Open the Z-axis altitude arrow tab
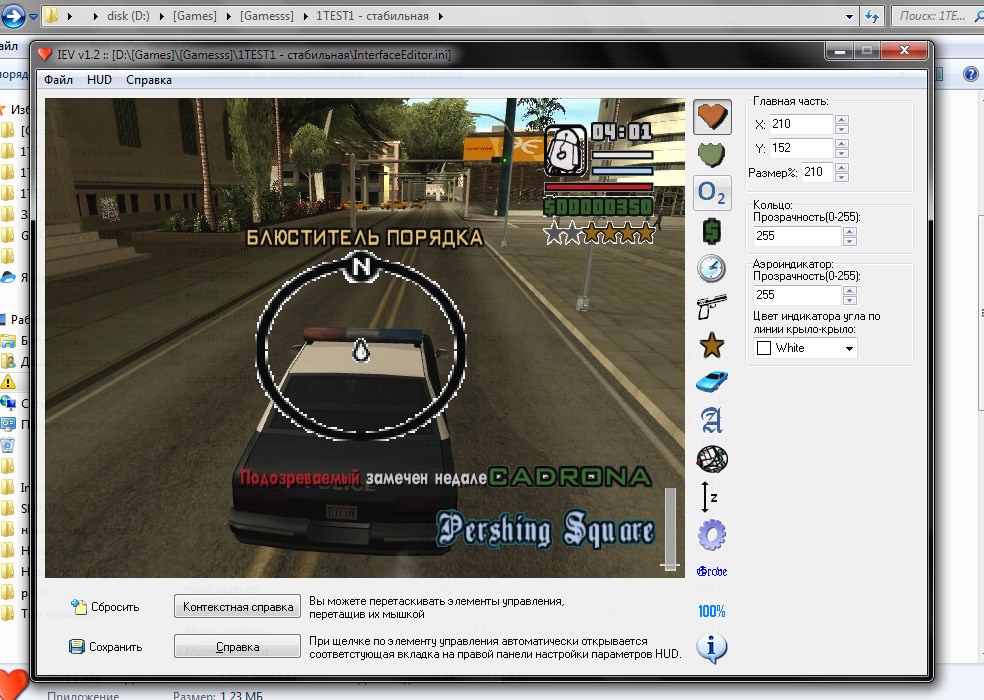This screenshot has height=700, width=984. click(x=709, y=497)
